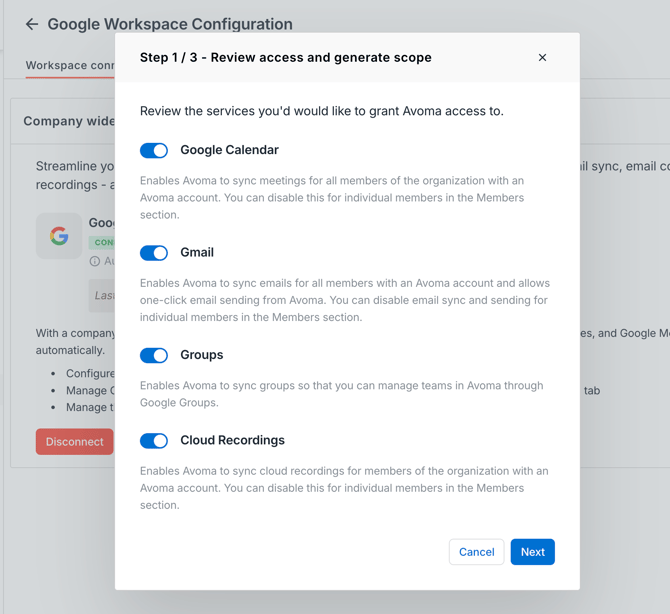
Task: Click the green connected status badge
Action: (102, 243)
